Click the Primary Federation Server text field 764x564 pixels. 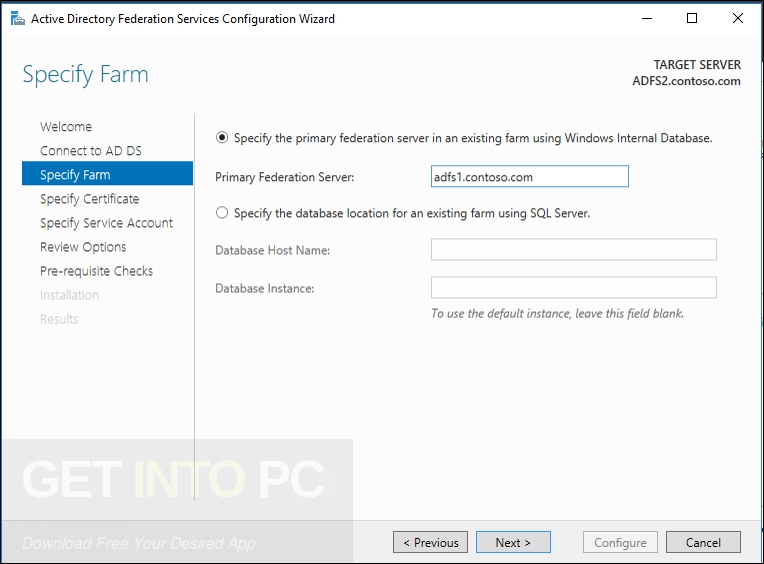(x=530, y=176)
